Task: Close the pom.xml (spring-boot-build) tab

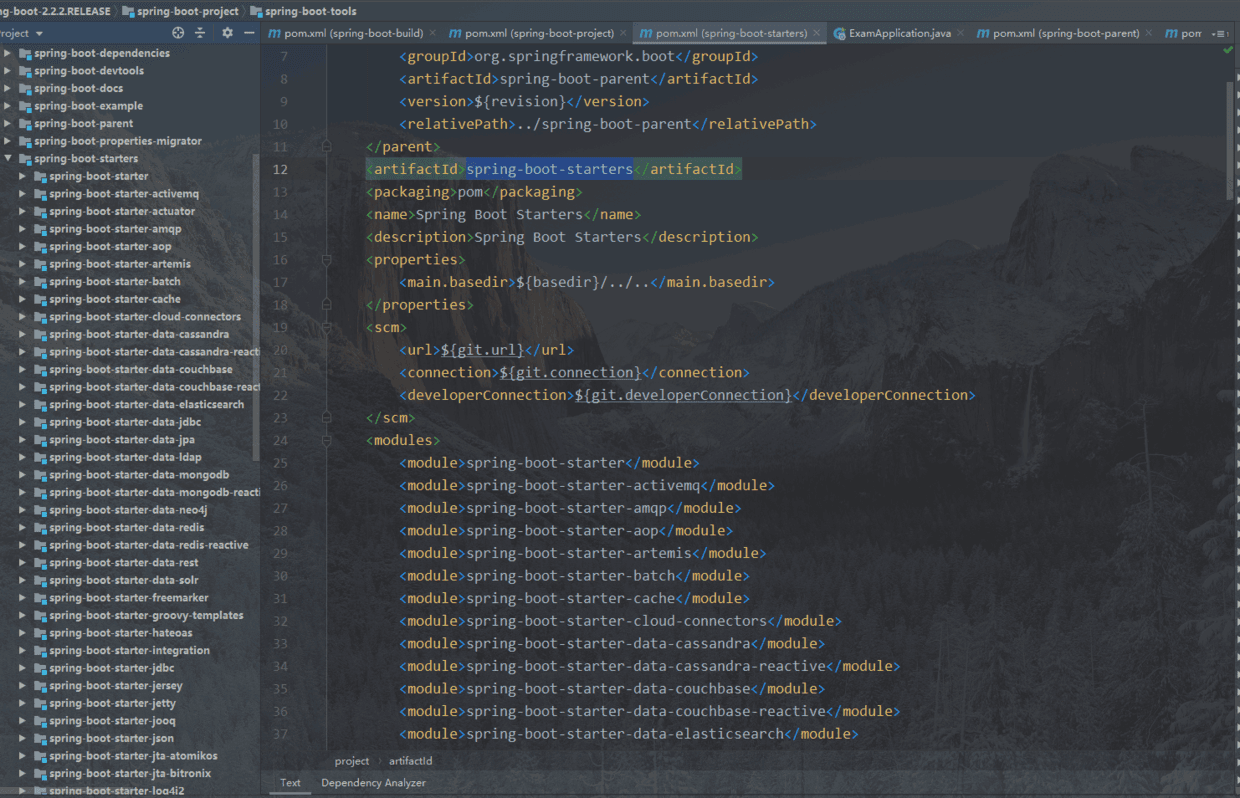Action: (x=433, y=33)
